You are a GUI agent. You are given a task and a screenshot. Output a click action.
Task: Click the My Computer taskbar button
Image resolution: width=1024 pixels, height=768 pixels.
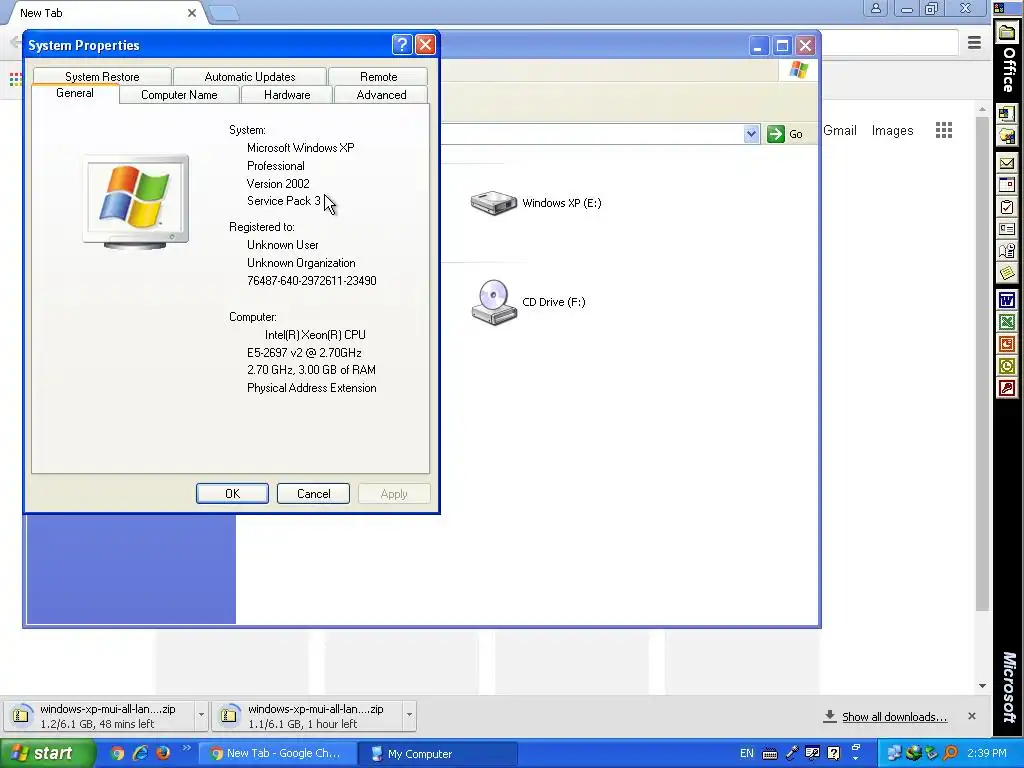pos(439,754)
